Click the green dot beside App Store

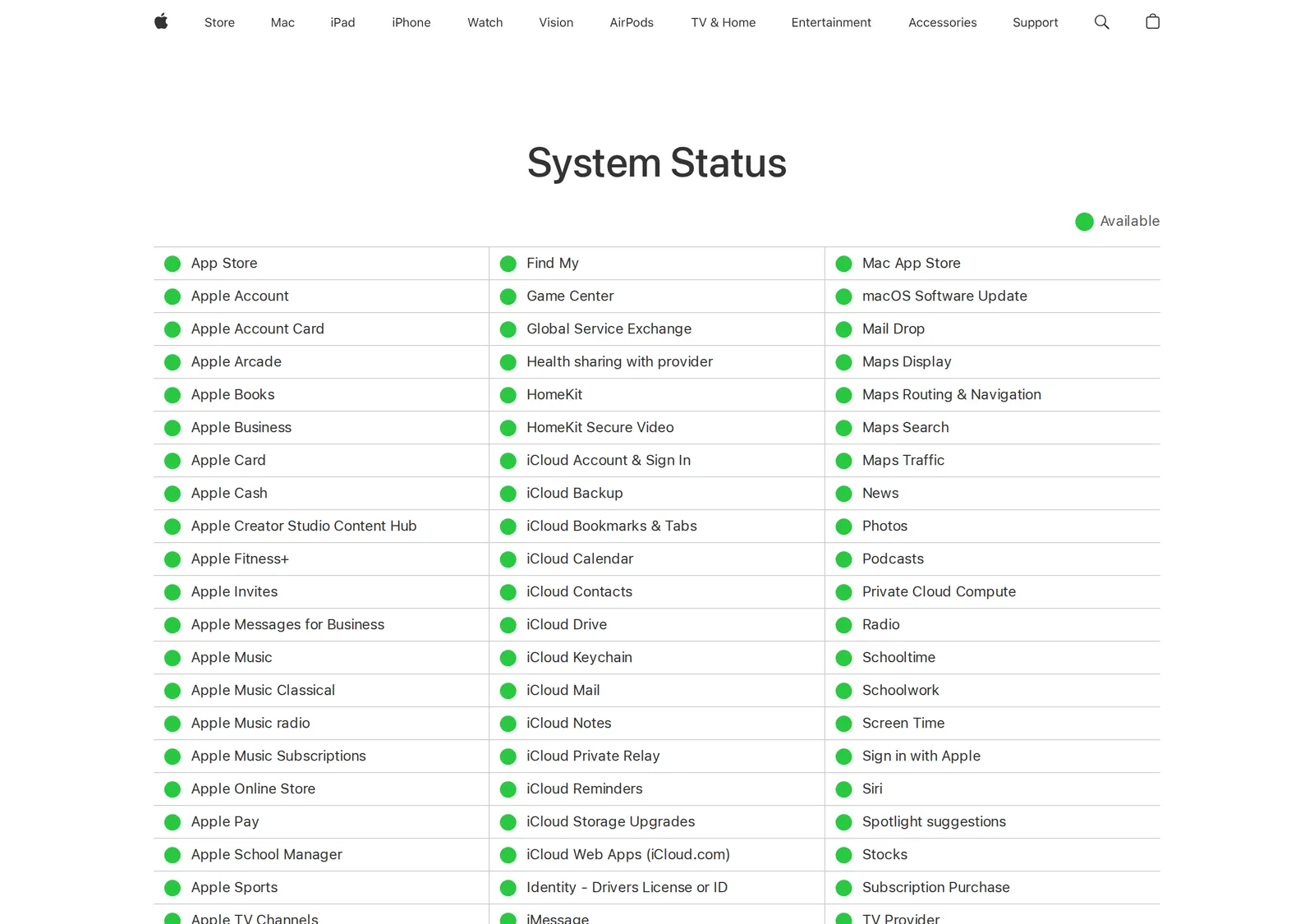tap(172, 264)
